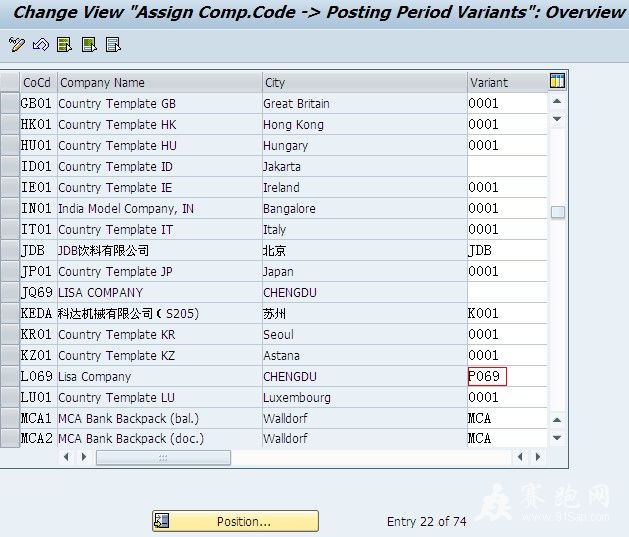
Task: Select row HK01 using its row selector
Action: point(10,124)
